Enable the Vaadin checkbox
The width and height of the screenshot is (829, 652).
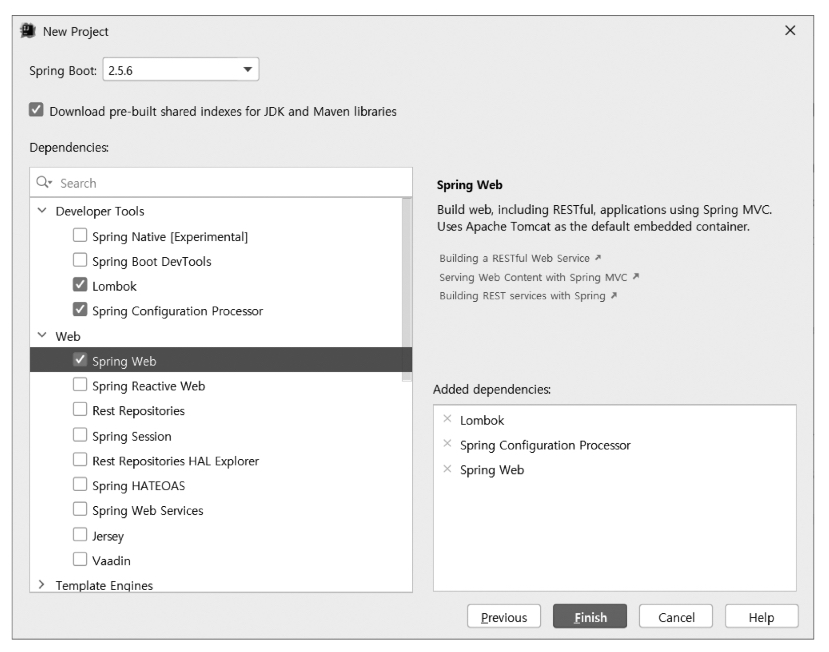click(x=80, y=559)
